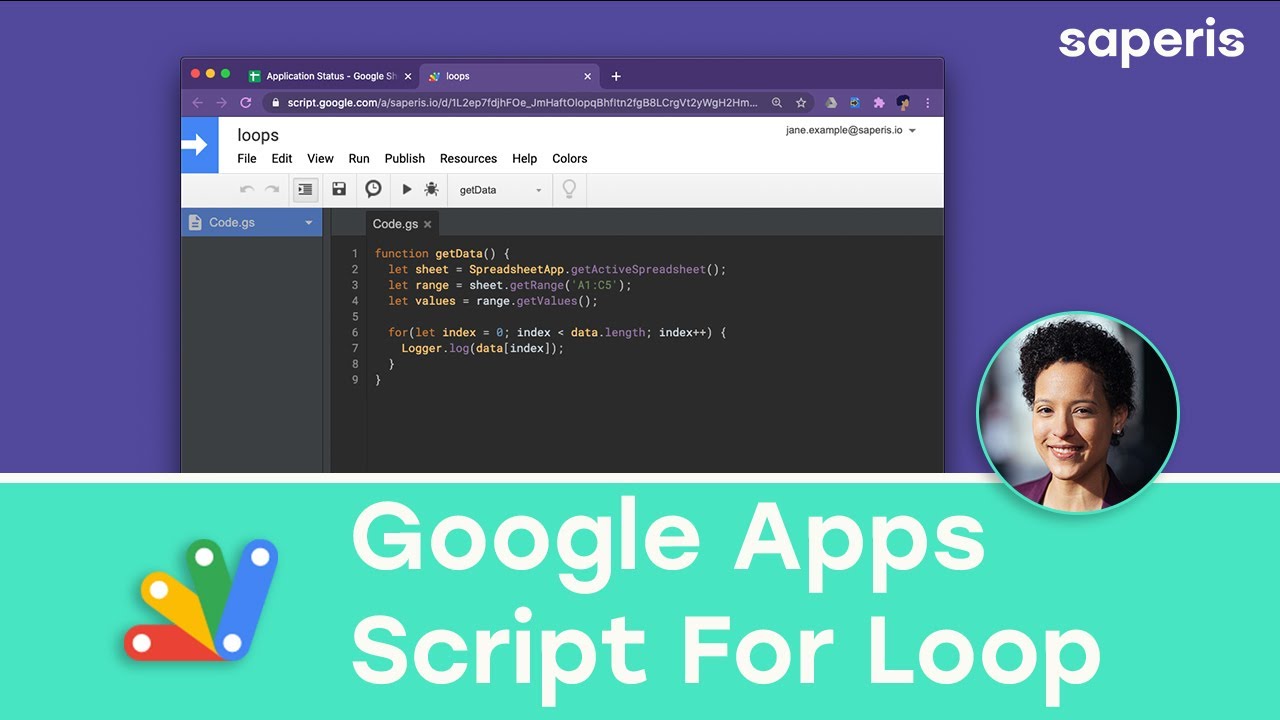Open the extensions puzzle piece menu
The width and height of the screenshot is (1280, 720).
tap(879, 102)
